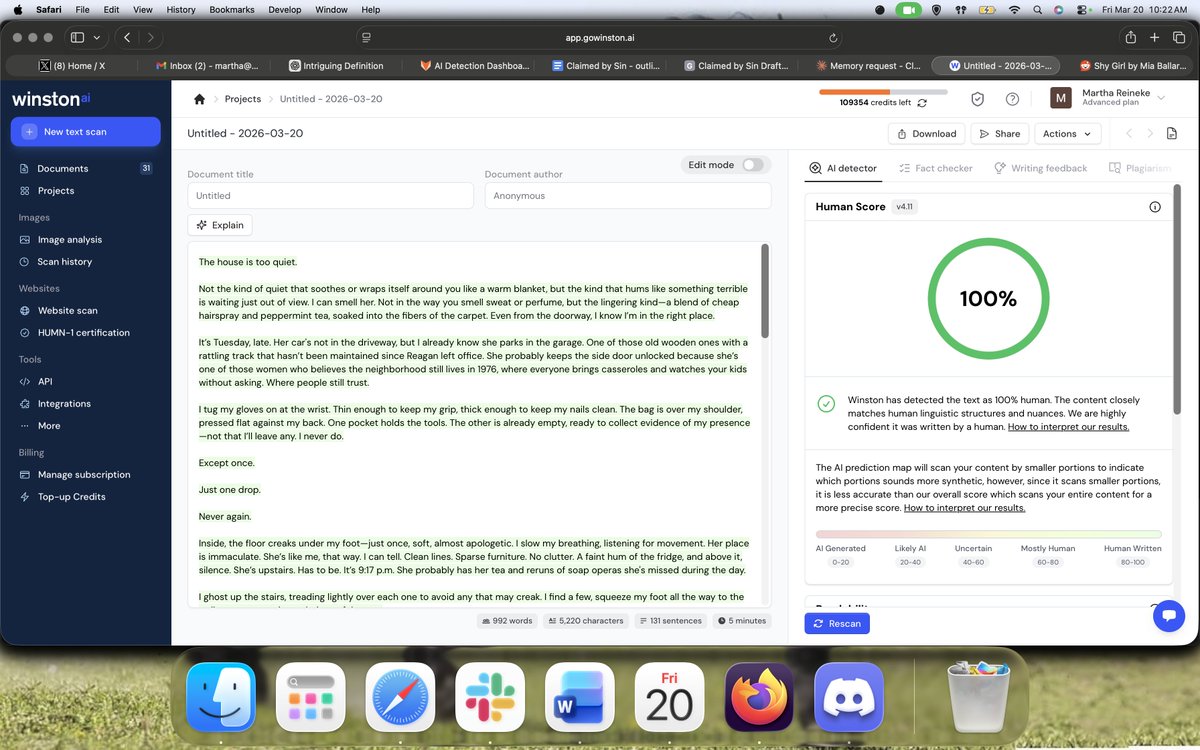
Task: Click Projects breadcrumb link
Action: (243, 99)
